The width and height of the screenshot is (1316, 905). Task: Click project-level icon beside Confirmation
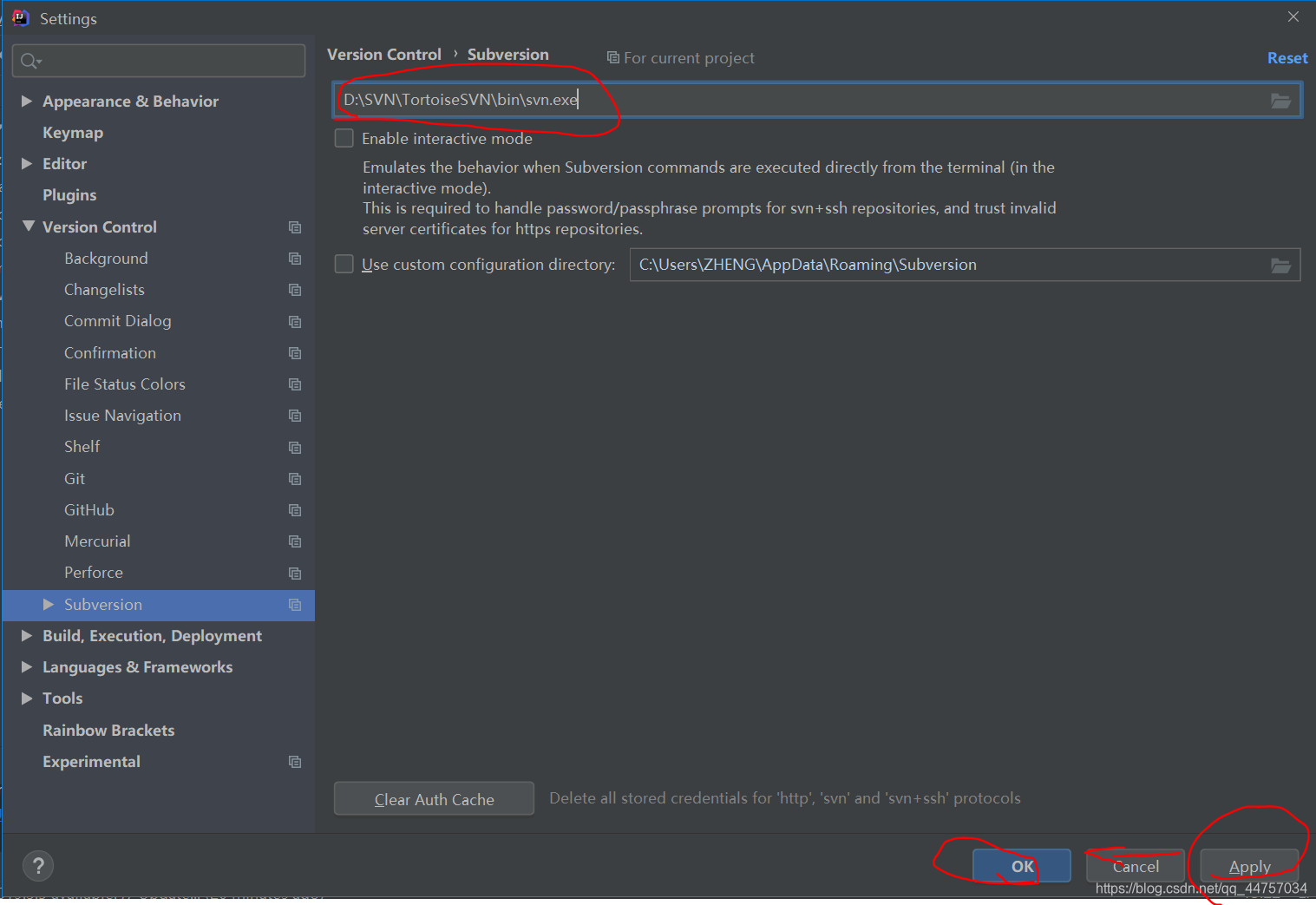point(295,353)
